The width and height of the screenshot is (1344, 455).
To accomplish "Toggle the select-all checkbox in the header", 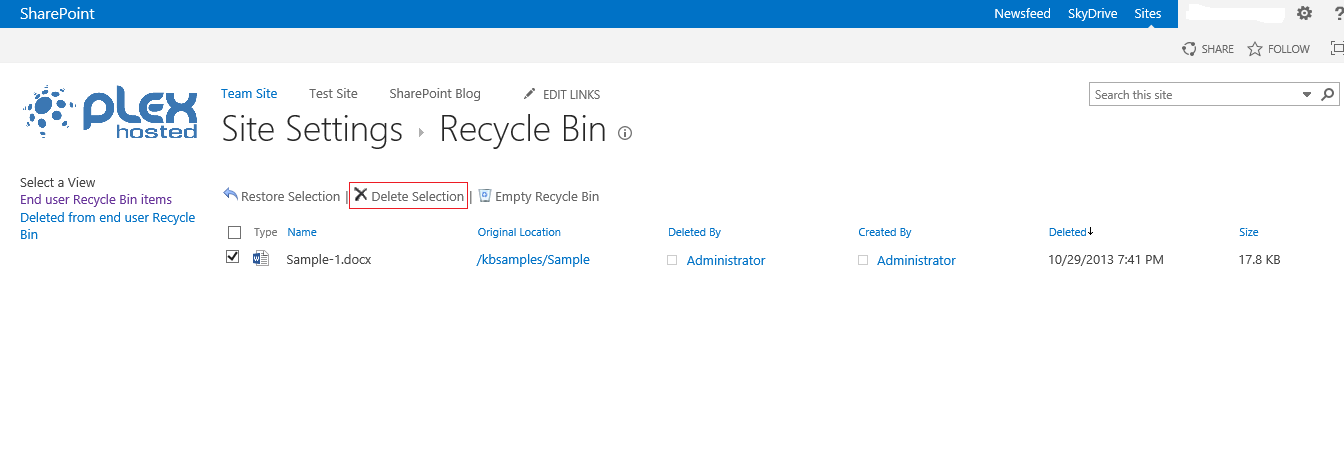I will (x=234, y=232).
